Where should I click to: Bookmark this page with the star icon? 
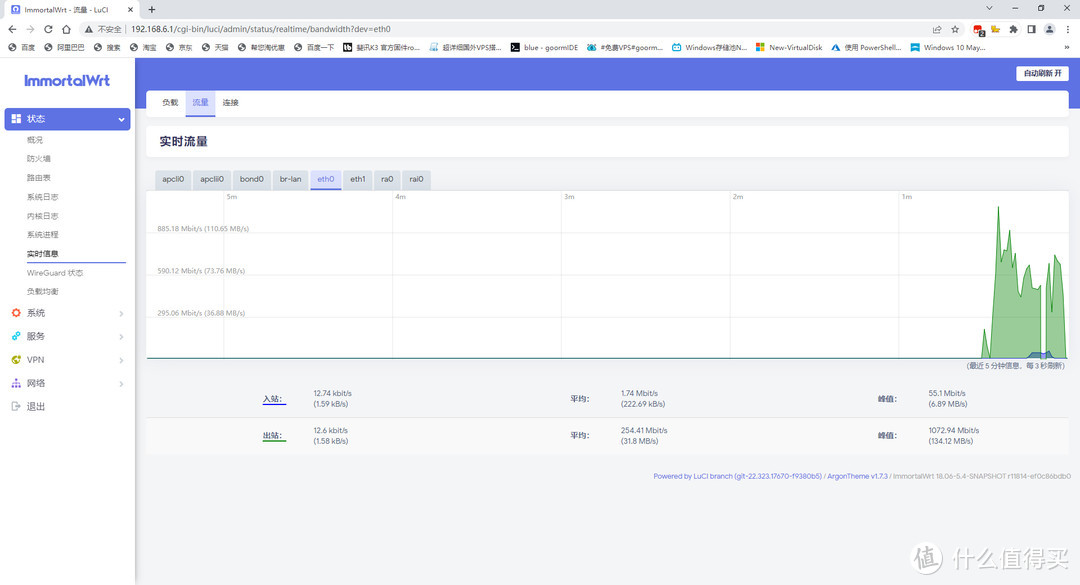pos(955,29)
